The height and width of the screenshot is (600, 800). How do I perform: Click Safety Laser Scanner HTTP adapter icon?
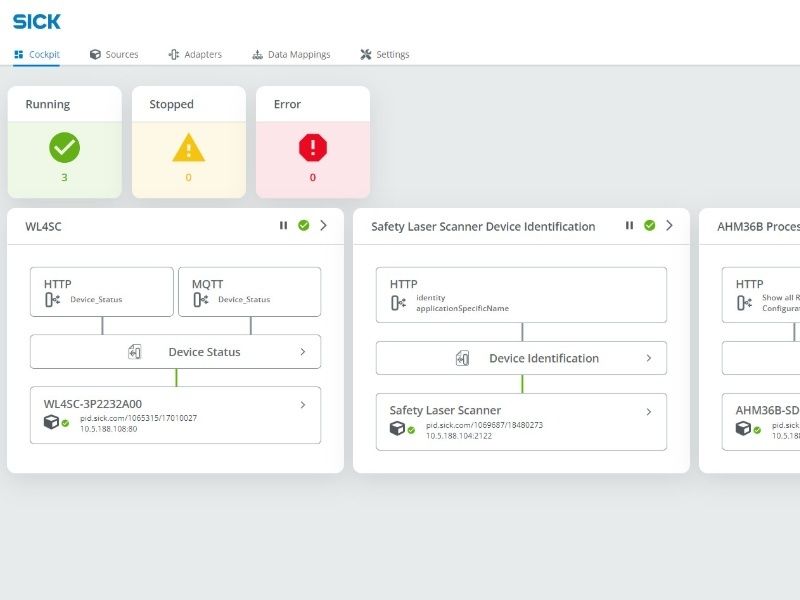[398, 303]
